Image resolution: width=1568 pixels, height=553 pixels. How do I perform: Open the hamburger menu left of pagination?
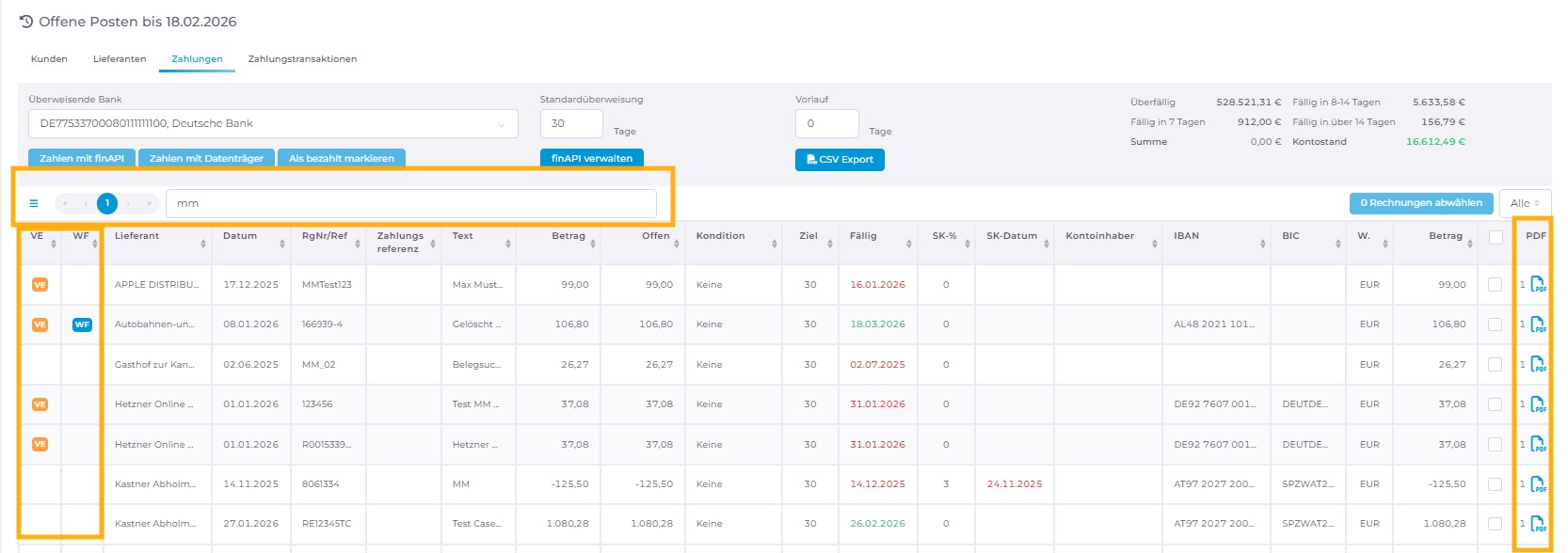point(34,203)
